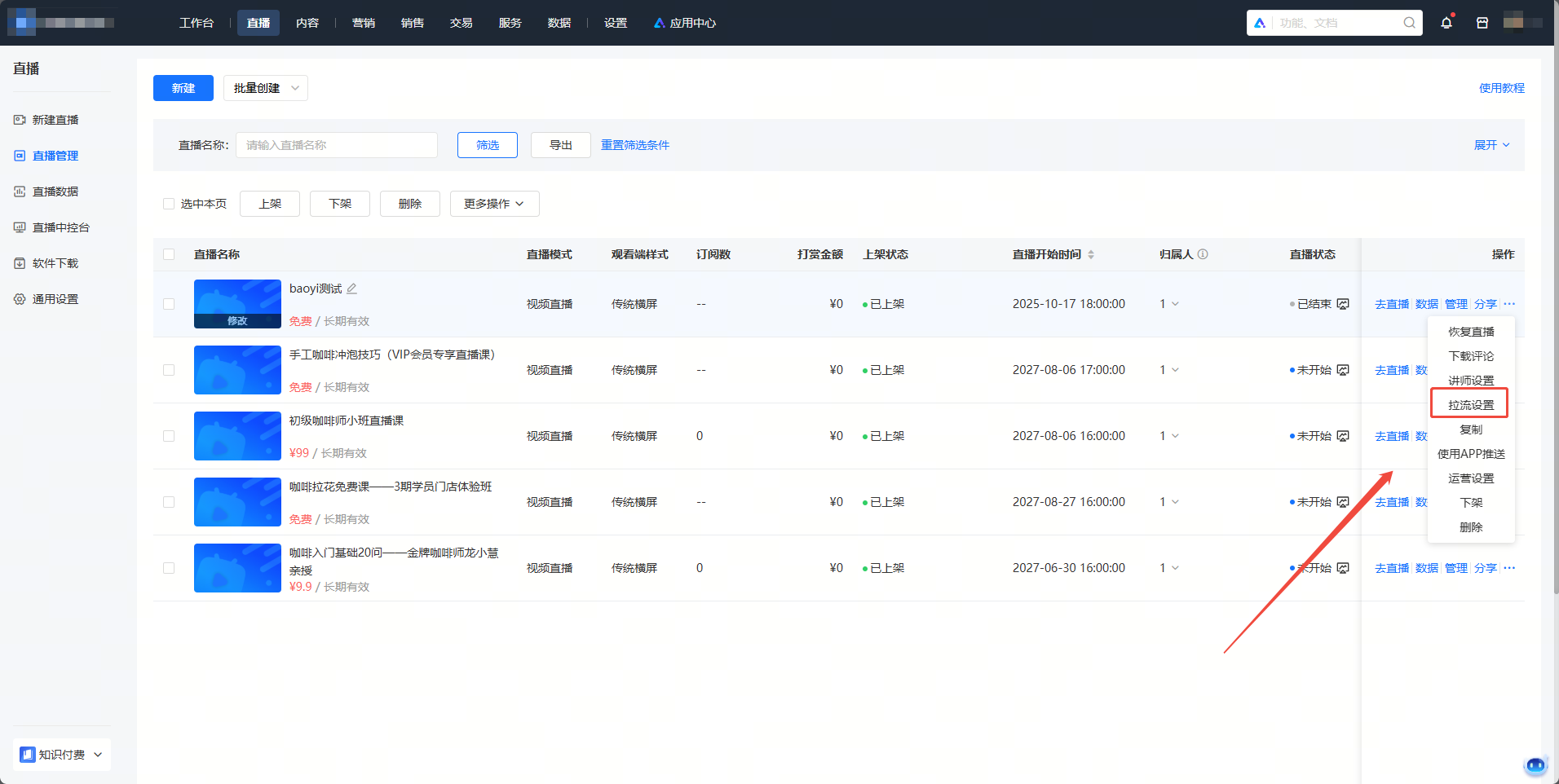
Task: Expand the 更多操作 dropdown
Action: [x=494, y=204]
